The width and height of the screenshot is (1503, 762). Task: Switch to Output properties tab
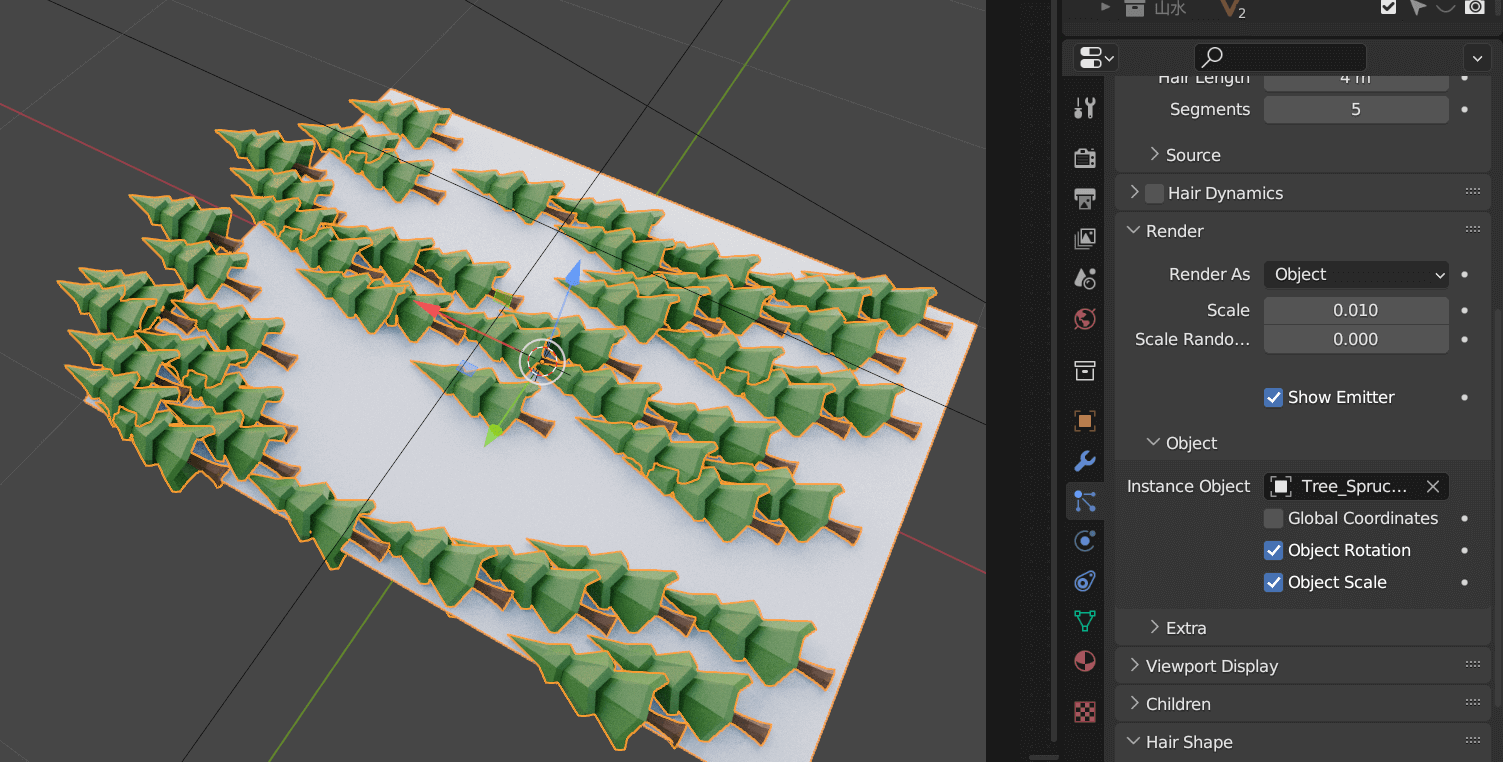(1085, 199)
